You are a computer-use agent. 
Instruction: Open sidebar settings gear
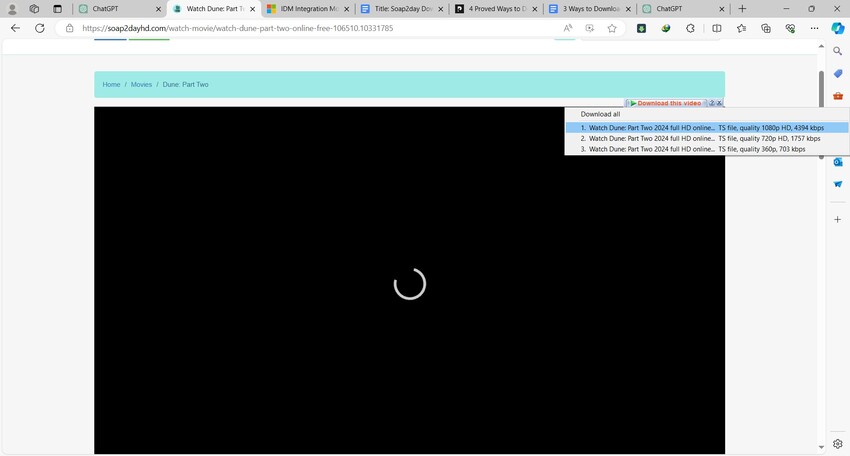pos(838,444)
